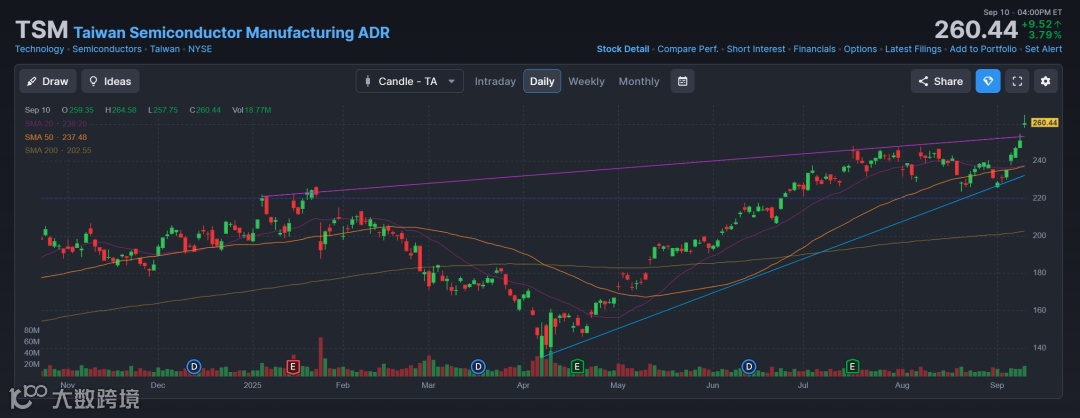
Task: Go to Short Interest page
Action: click(755, 49)
